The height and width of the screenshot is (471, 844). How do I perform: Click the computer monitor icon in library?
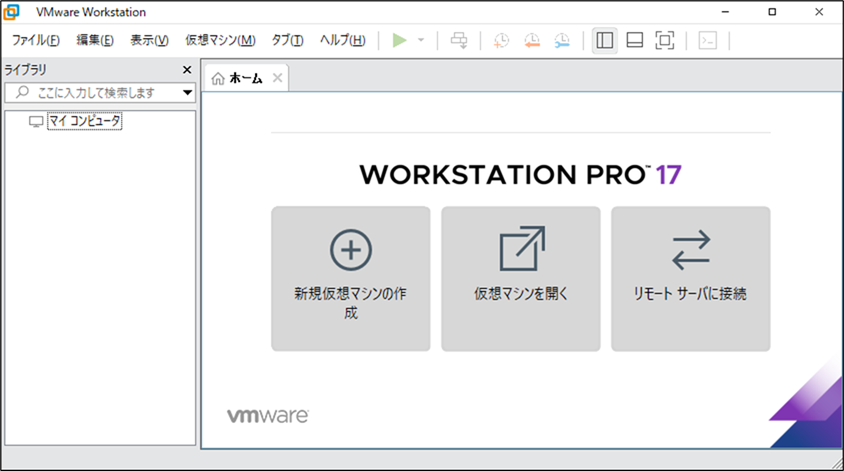pyautogui.click(x=36, y=122)
